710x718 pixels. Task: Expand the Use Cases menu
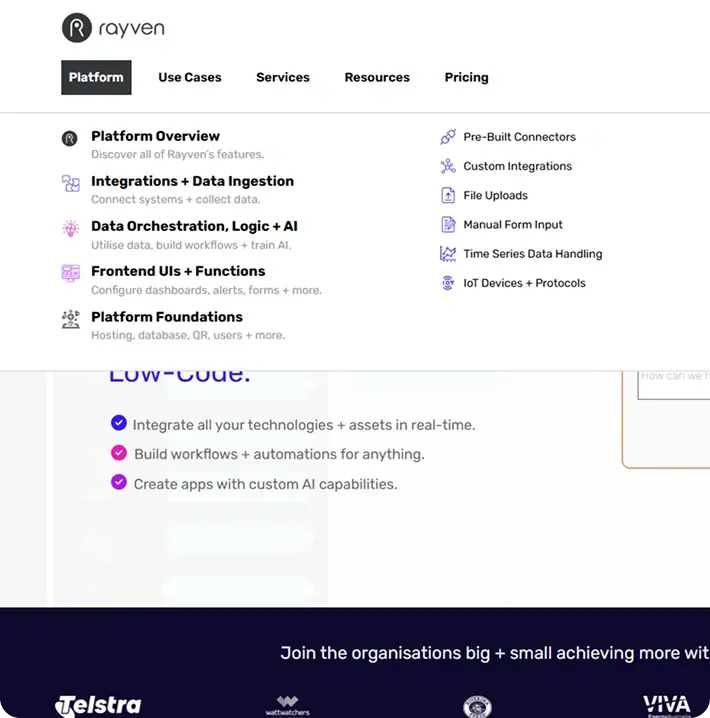pos(190,77)
